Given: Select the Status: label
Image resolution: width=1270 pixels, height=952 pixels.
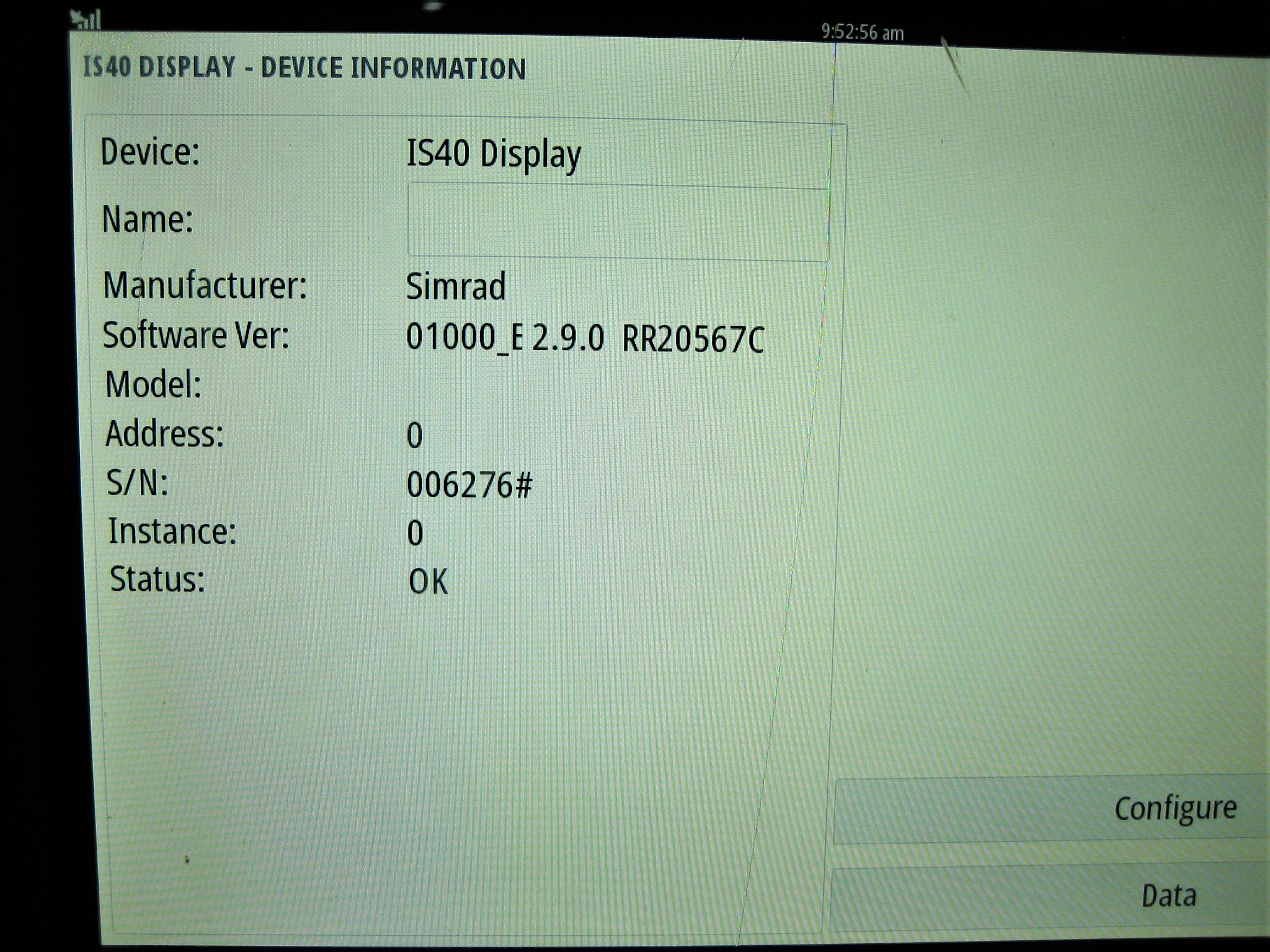Looking at the screenshot, I should 157,580.
